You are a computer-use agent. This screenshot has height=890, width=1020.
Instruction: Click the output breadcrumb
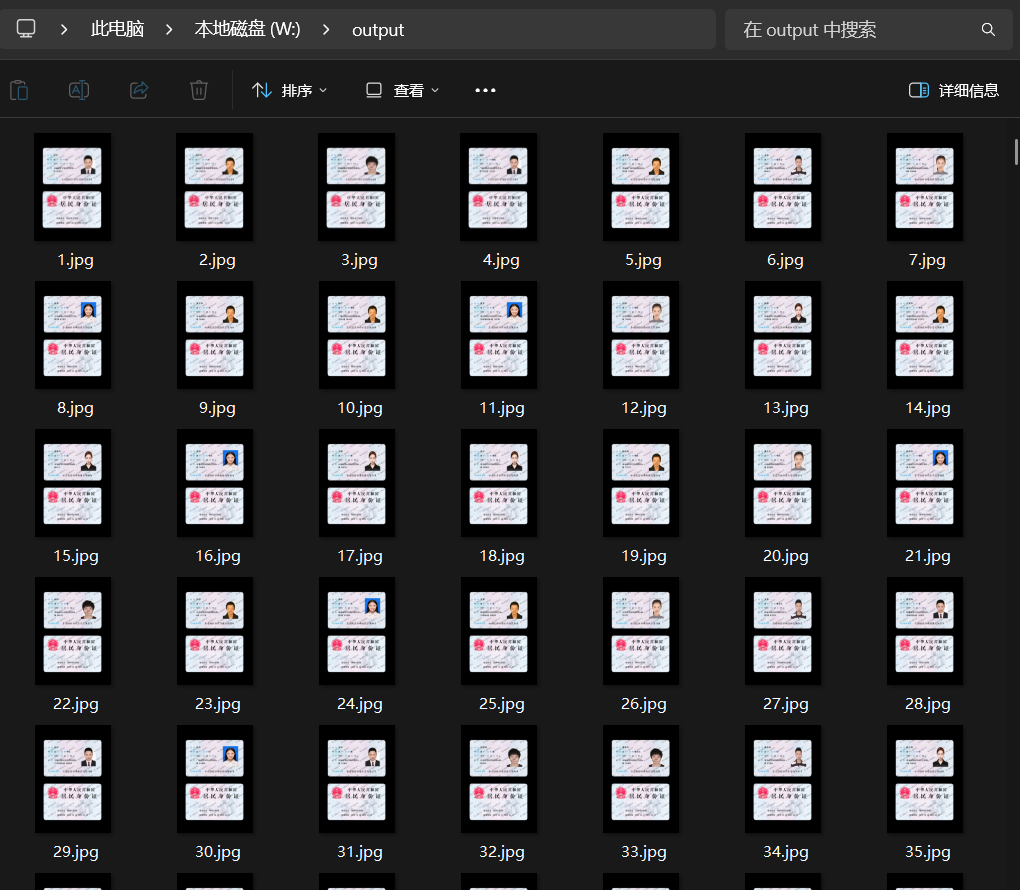click(x=378, y=30)
